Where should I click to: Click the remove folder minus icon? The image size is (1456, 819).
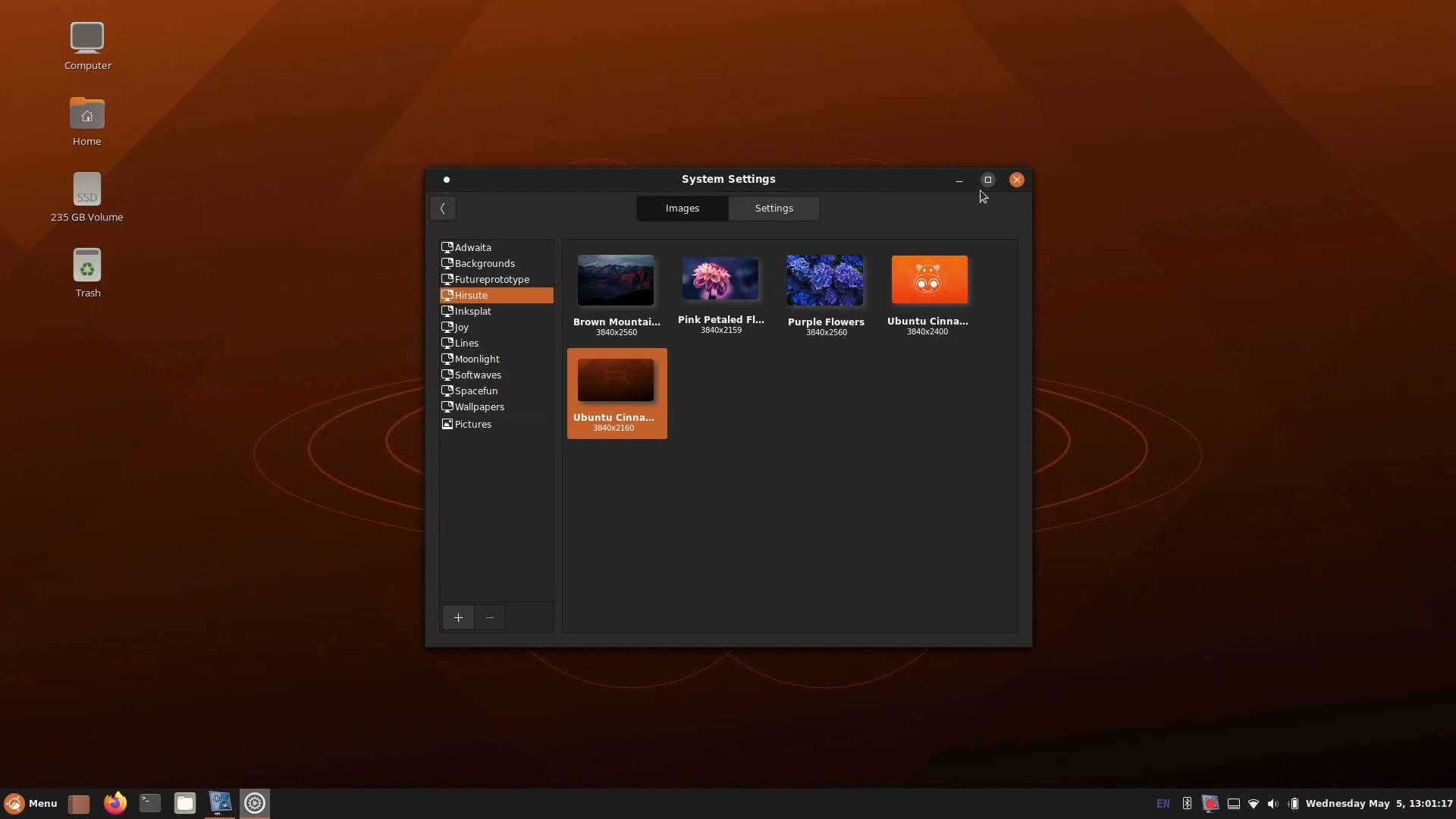coord(489,617)
